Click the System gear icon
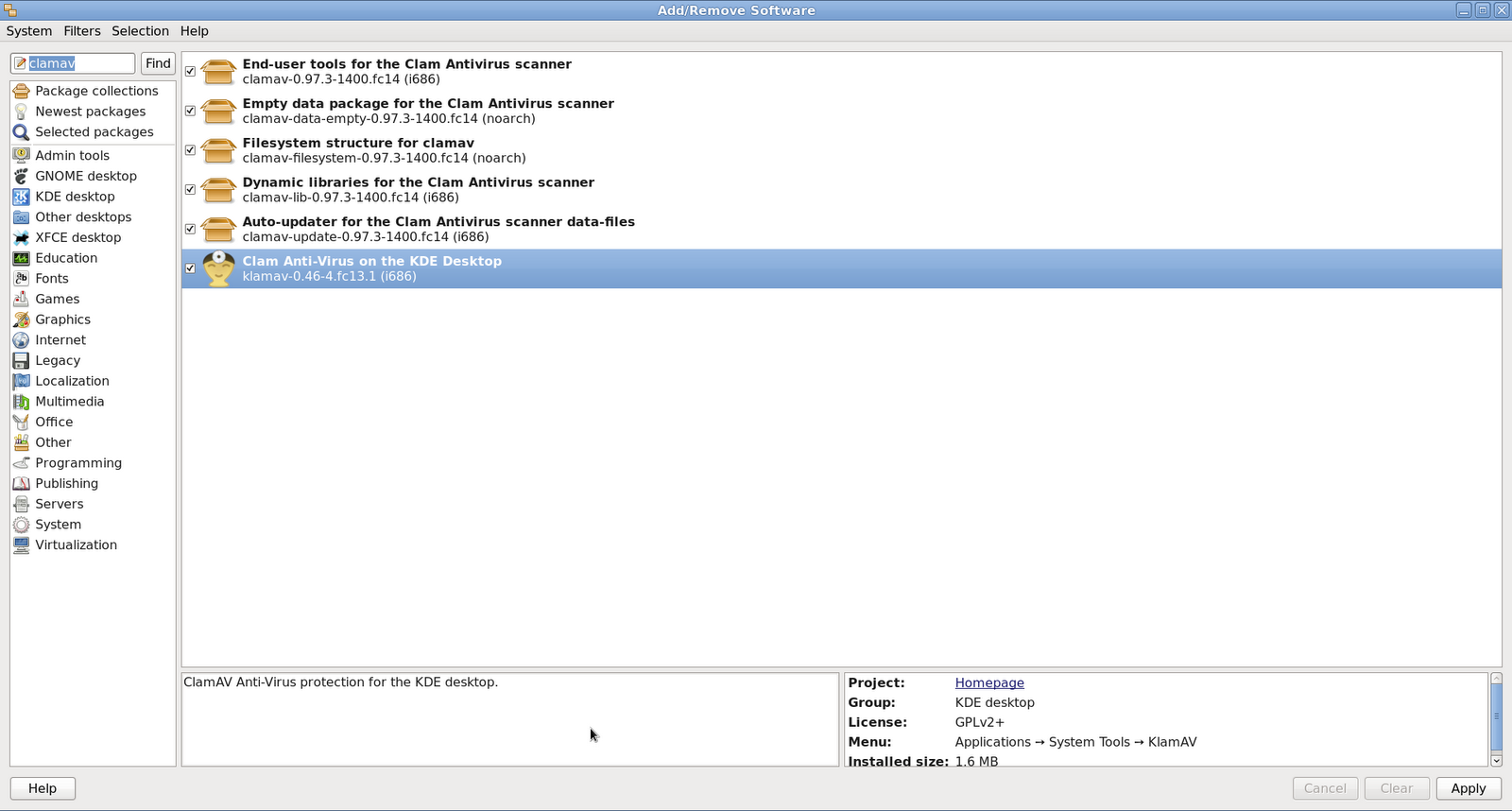 point(21,525)
